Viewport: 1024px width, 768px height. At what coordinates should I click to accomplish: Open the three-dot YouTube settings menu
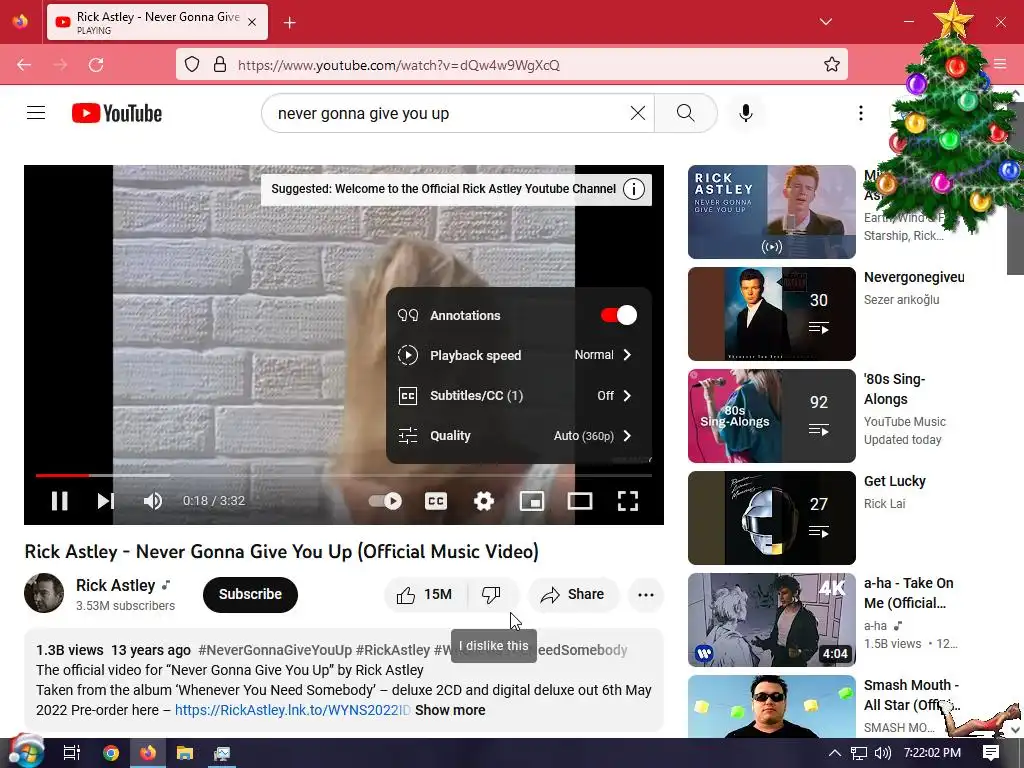pos(861,113)
